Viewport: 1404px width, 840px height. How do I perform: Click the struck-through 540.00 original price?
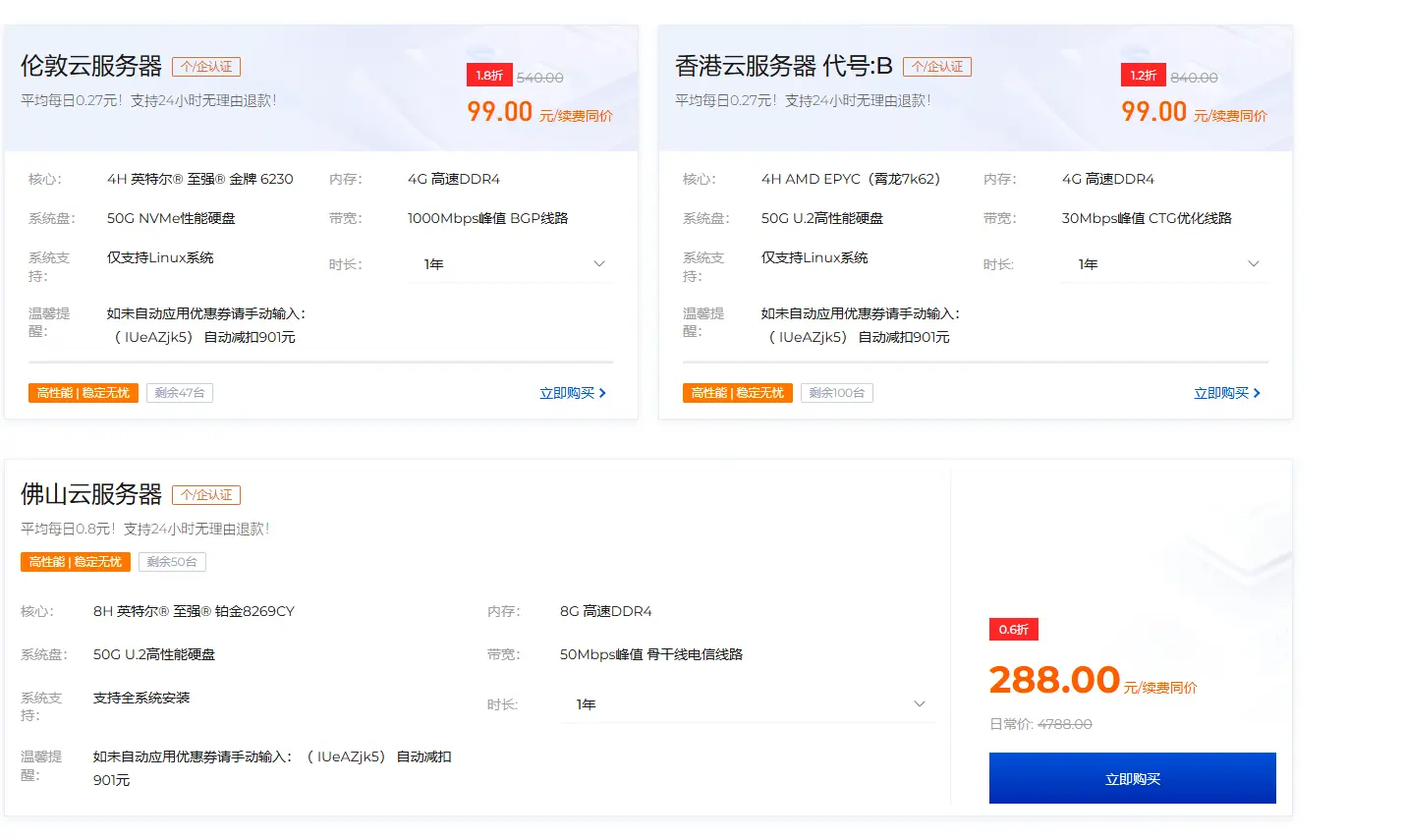click(x=540, y=78)
